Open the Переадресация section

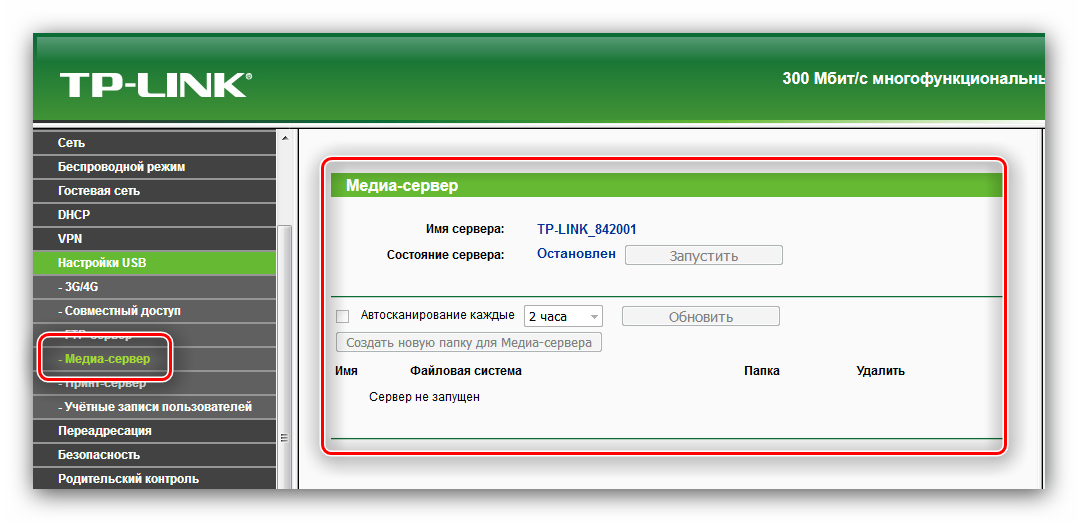click(105, 431)
